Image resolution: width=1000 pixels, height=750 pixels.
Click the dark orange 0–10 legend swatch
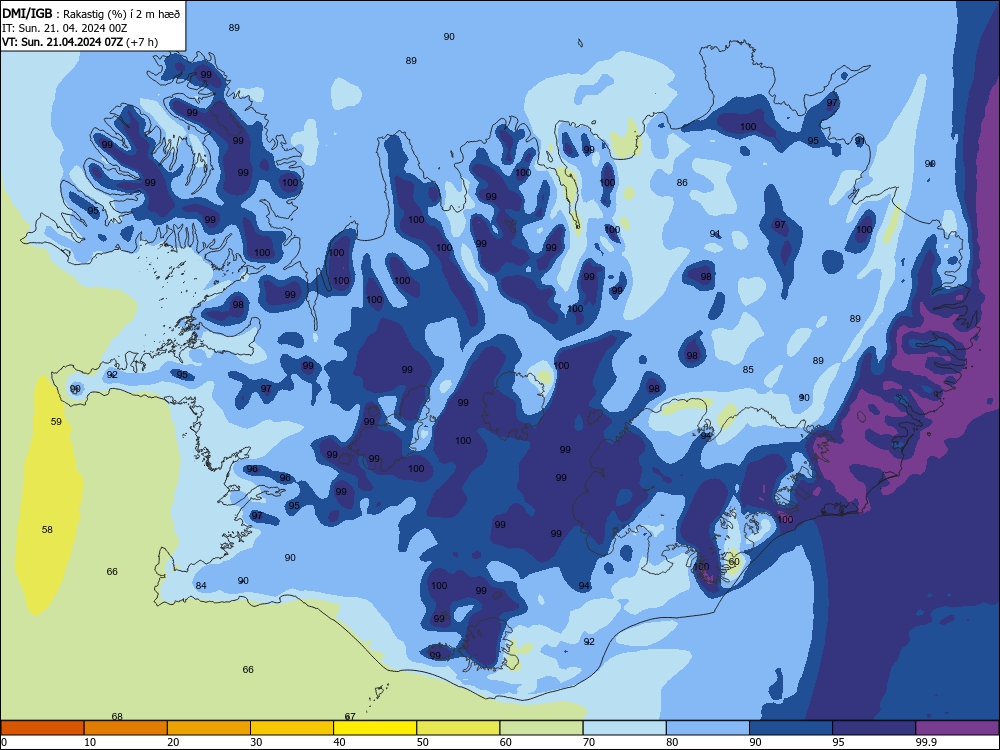42,728
